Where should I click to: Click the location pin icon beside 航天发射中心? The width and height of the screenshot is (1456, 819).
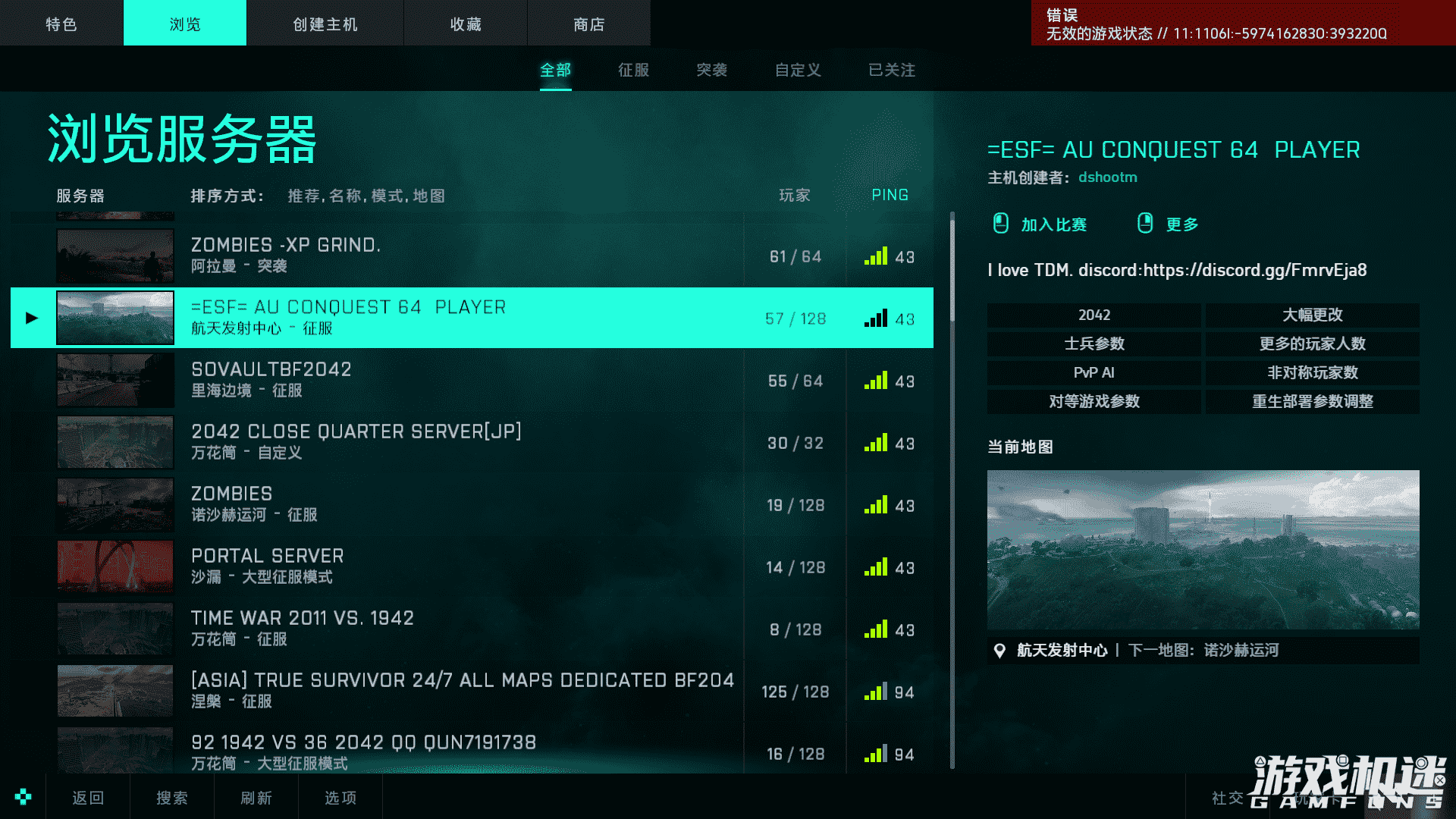pyautogui.click(x=999, y=651)
